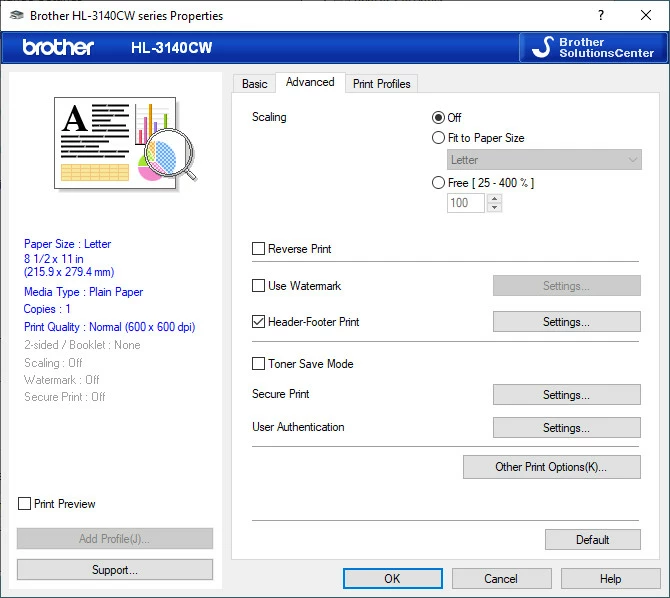
Task: Click the brother logo in banner
Action: [58, 47]
